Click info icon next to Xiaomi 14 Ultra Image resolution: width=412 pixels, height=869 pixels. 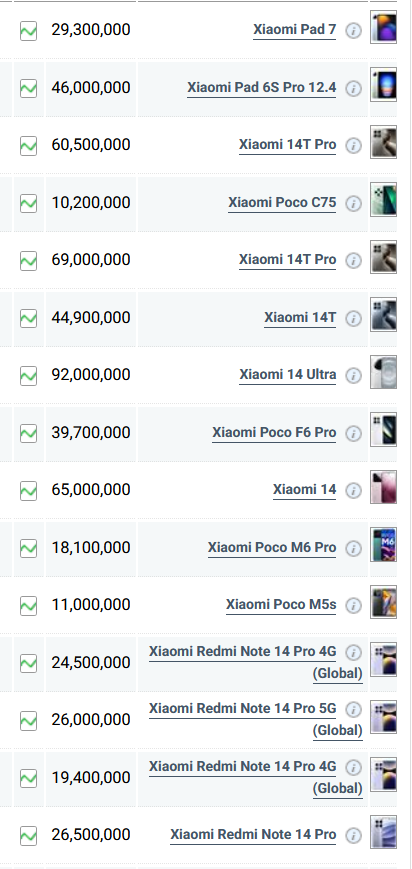click(353, 375)
